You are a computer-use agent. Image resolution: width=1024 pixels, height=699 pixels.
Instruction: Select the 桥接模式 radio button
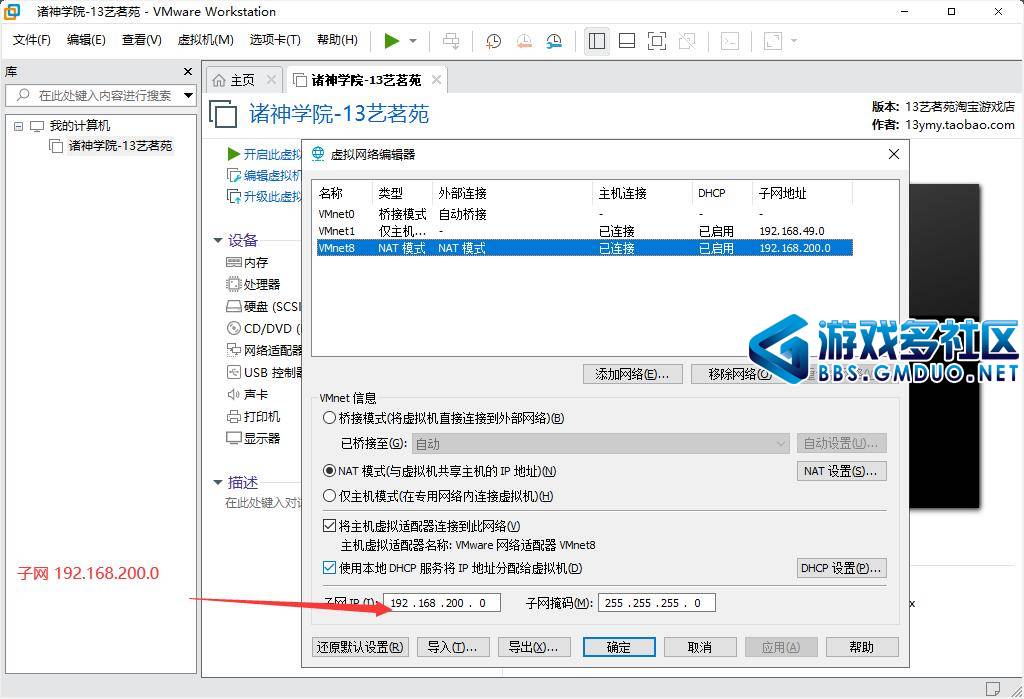pos(330,418)
